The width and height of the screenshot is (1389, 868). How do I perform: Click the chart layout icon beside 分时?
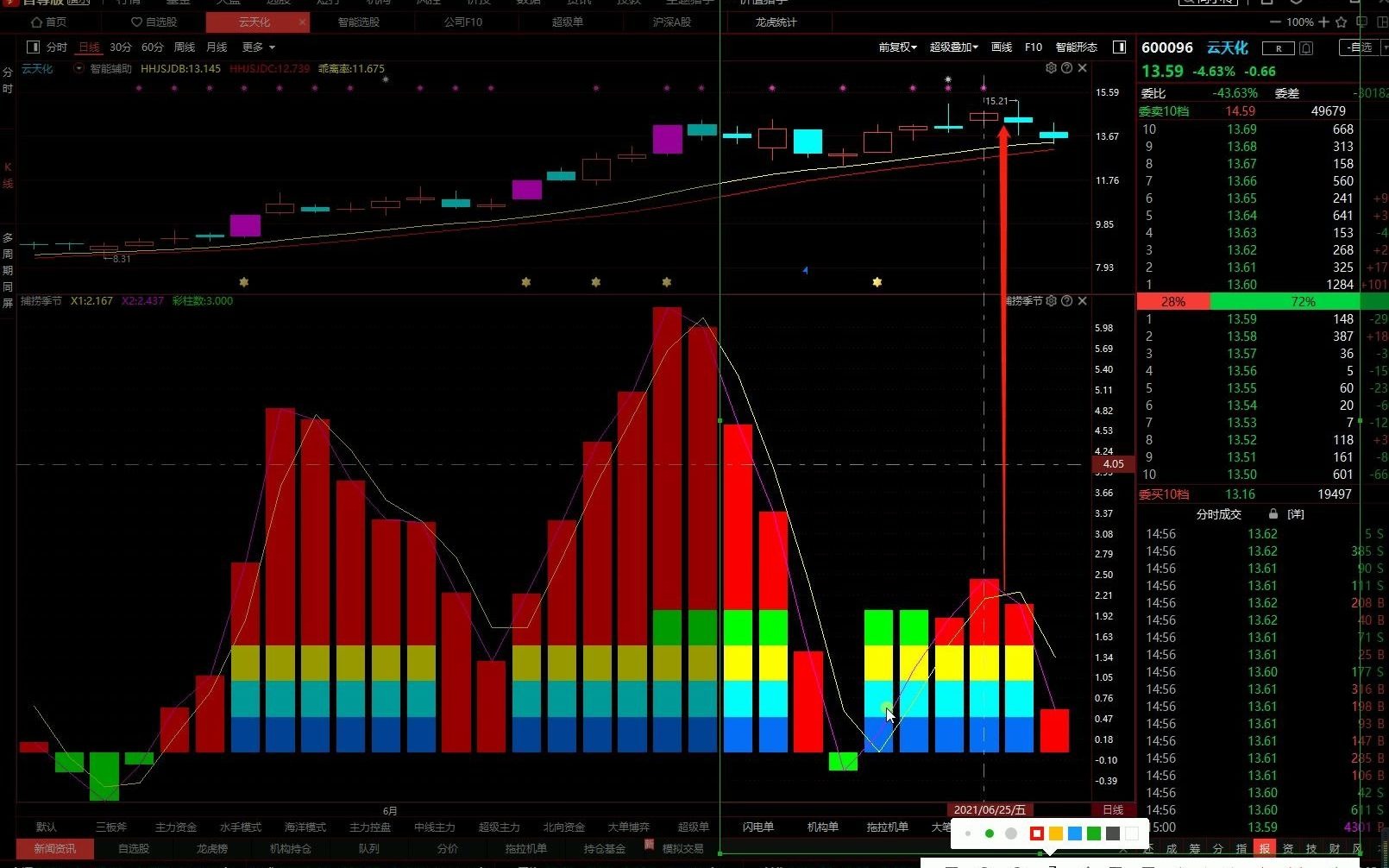[x=33, y=47]
